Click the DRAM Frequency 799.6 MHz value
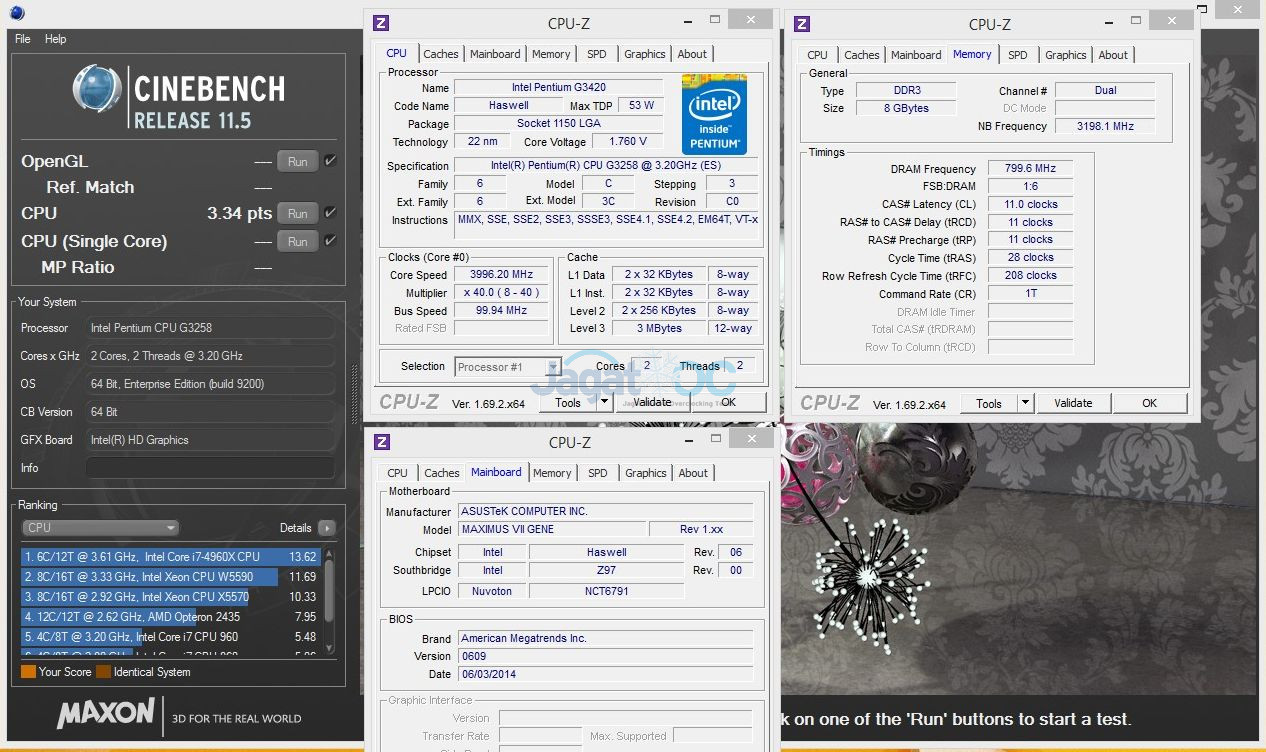The height and width of the screenshot is (752, 1266). point(1030,168)
